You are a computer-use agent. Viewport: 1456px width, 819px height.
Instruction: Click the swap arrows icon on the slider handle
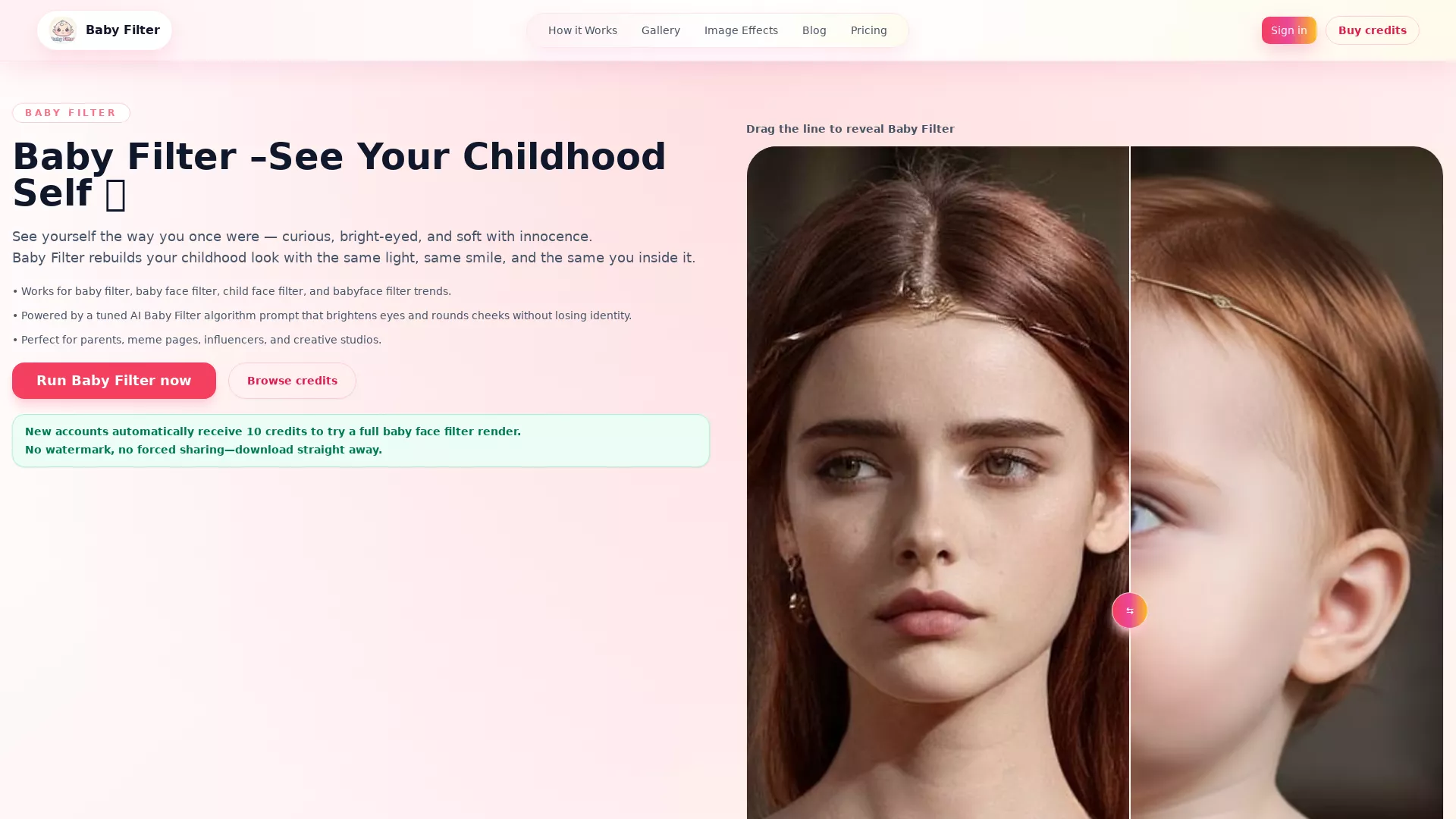(x=1129, y=610)
